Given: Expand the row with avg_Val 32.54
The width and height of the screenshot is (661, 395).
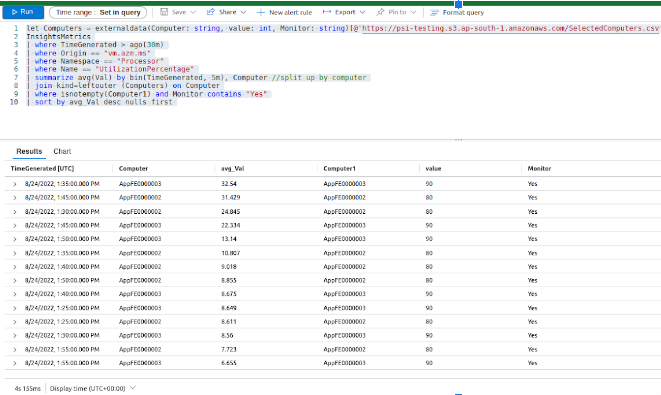Looking at the screenshot, I should click(x=15, y=184).
